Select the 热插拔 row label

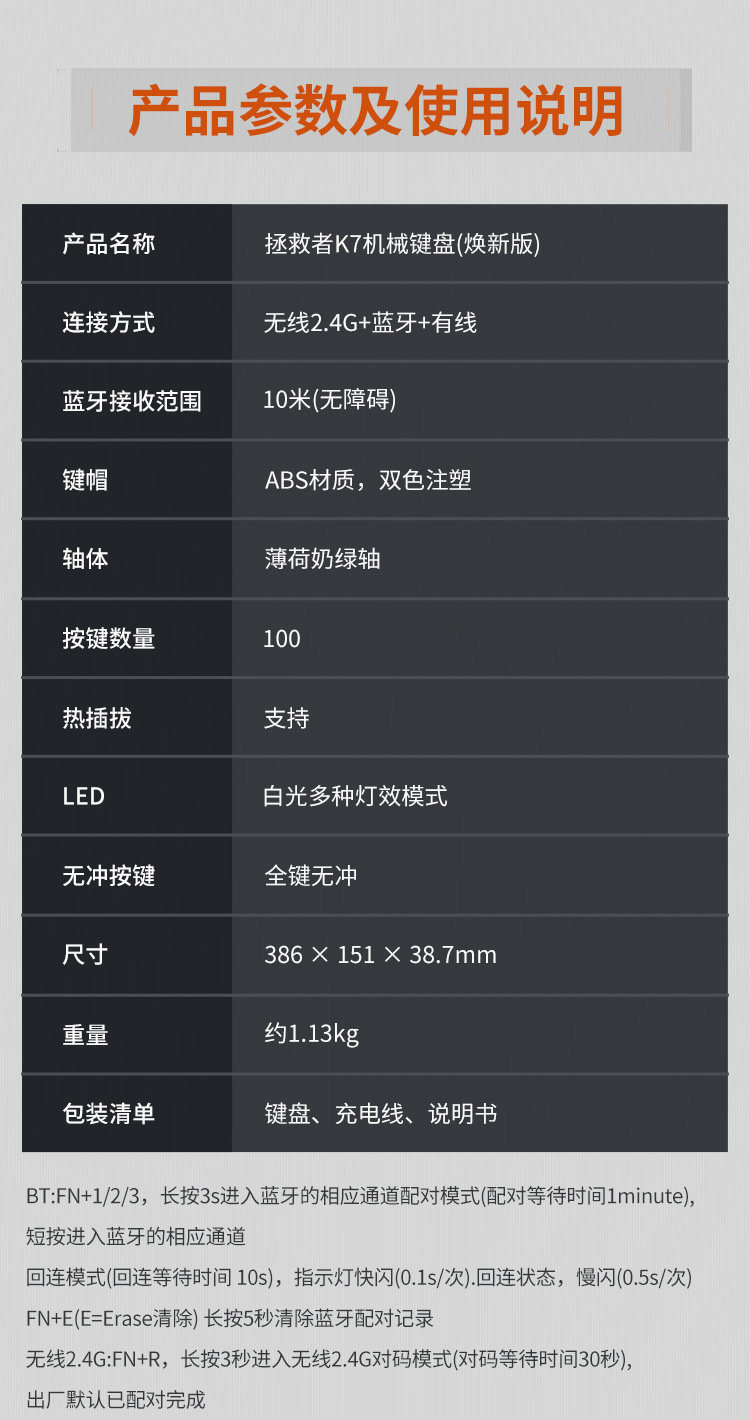(97, 718)
